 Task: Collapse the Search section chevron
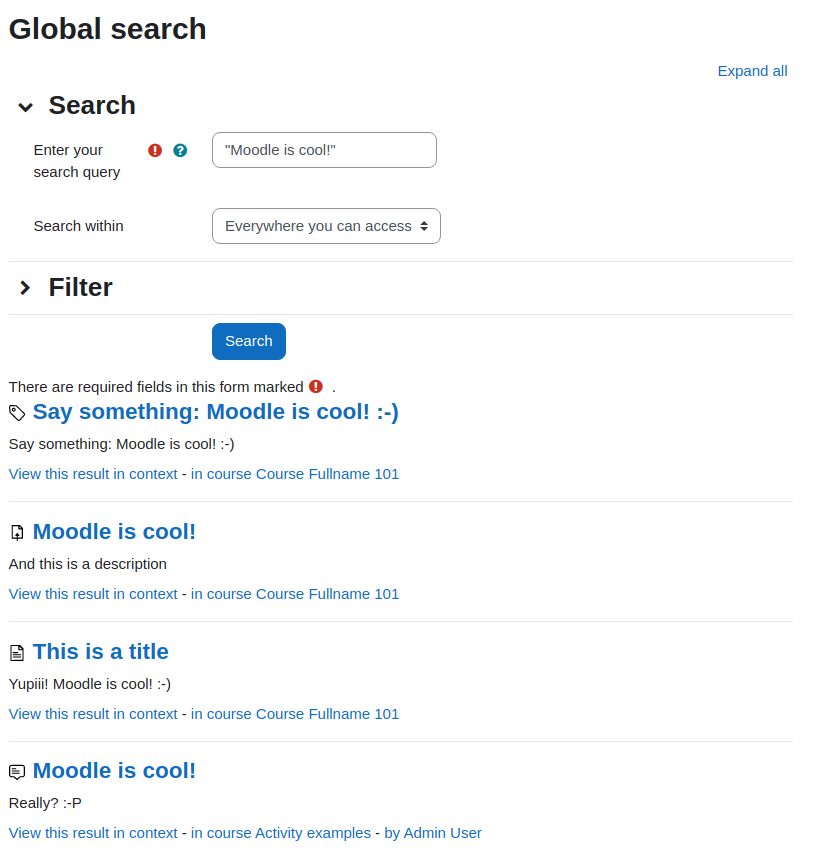pyautogui.click(x=26, y=106)
